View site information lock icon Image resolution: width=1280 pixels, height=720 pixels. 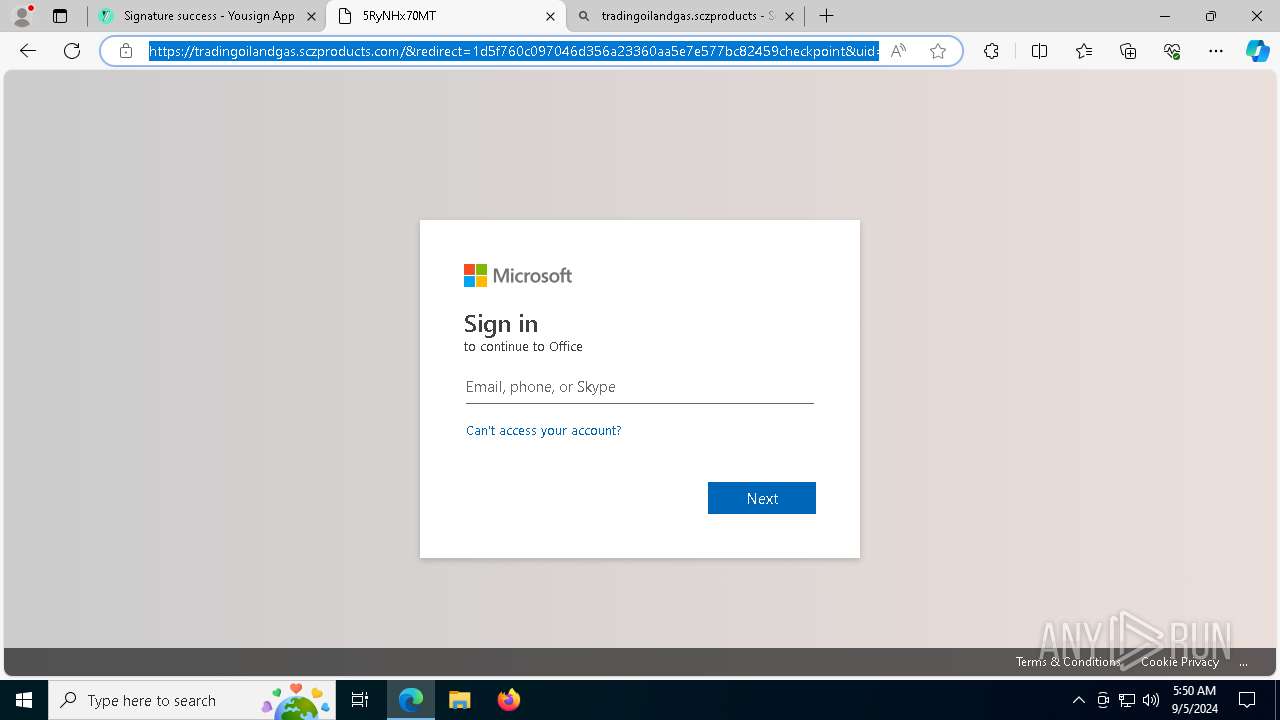125,51
